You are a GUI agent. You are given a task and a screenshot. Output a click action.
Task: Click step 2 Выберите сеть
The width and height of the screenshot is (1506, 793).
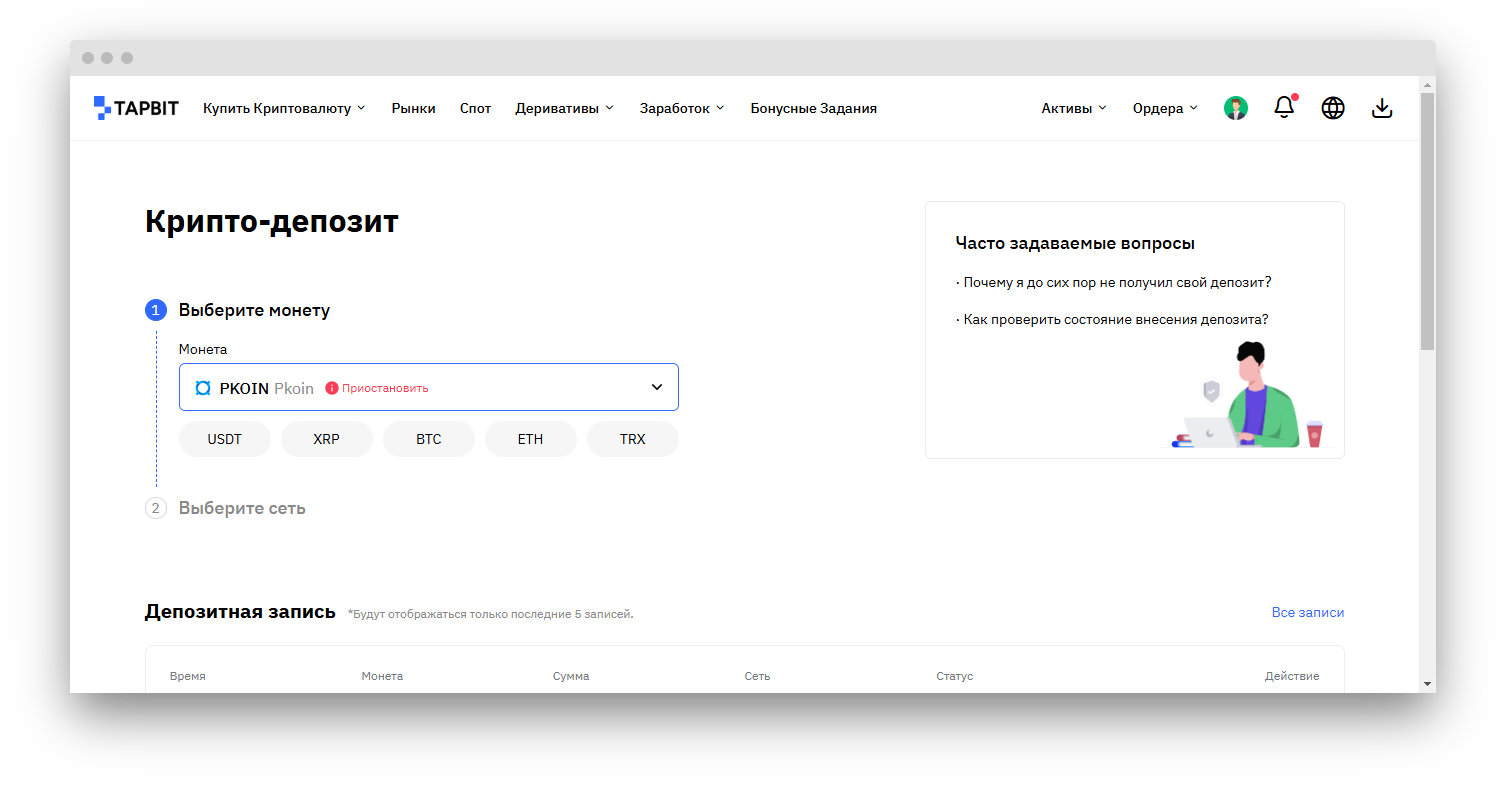(242, 508)
